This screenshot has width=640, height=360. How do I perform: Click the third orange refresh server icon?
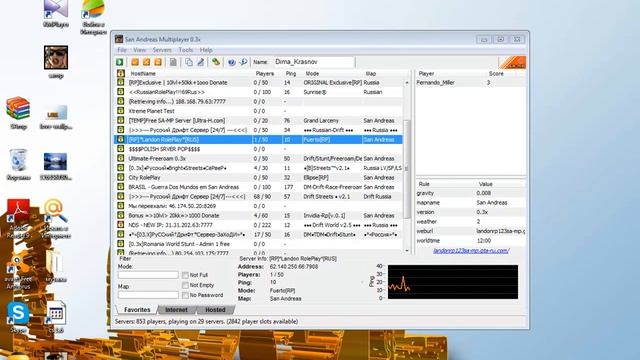[158, 62]
